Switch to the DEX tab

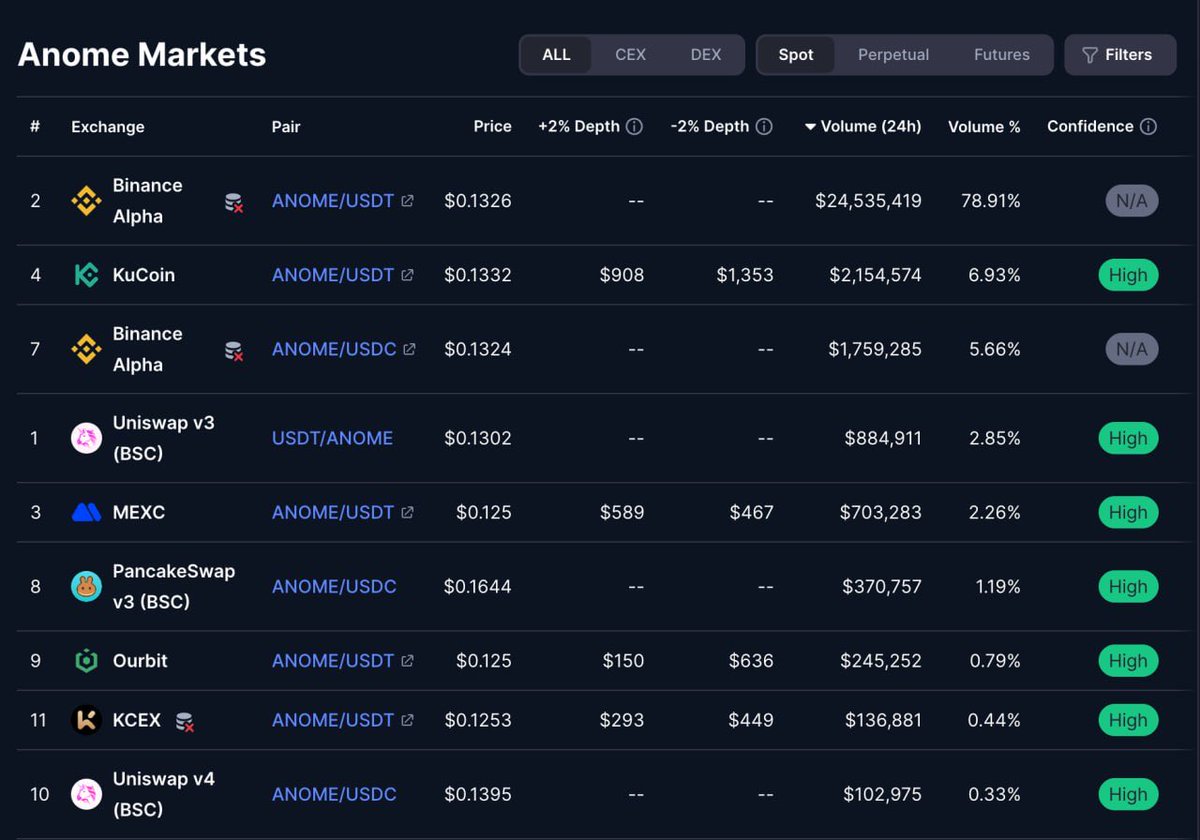click(x=706, y=55)
